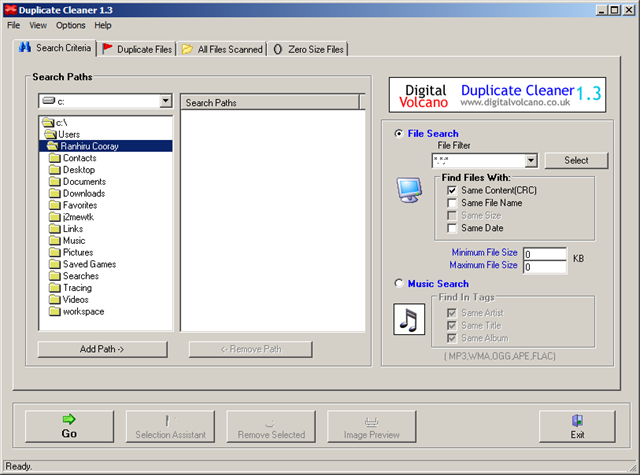Click the Desktop folder icon
Image resolution: width=640 pixels, height=475 pixels.
click(54, 170)
